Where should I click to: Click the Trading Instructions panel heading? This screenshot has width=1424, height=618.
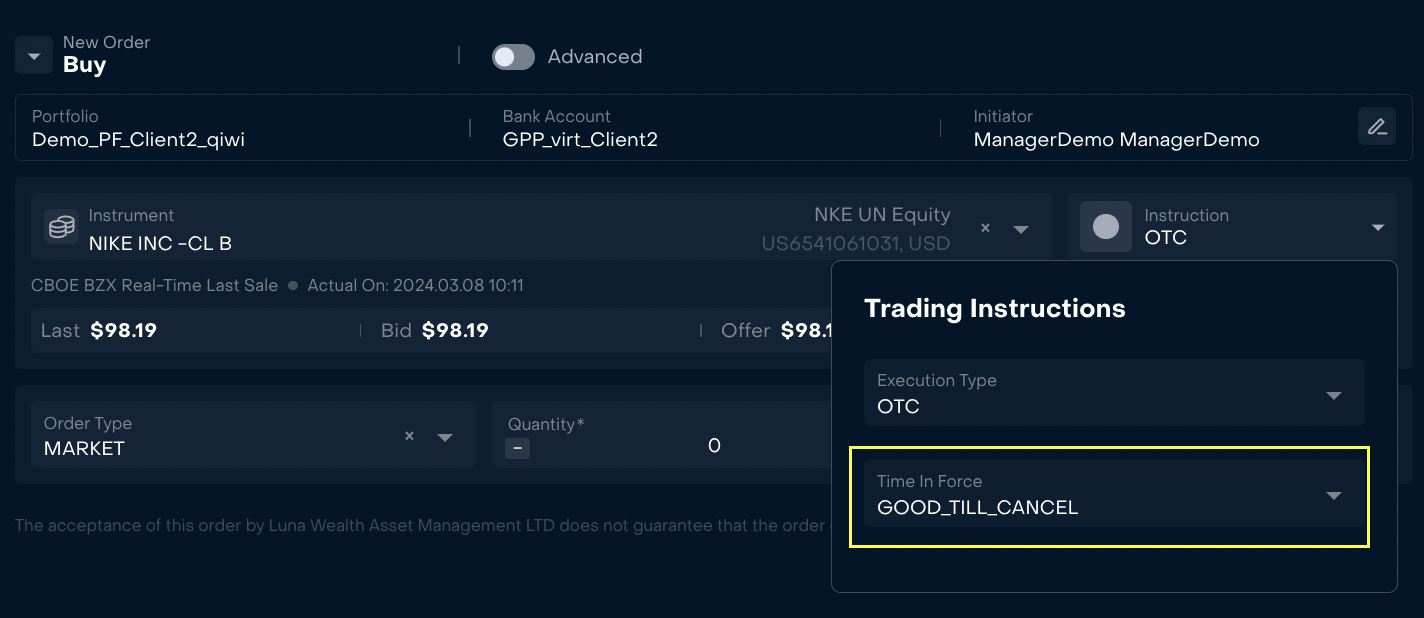(994, 308)
